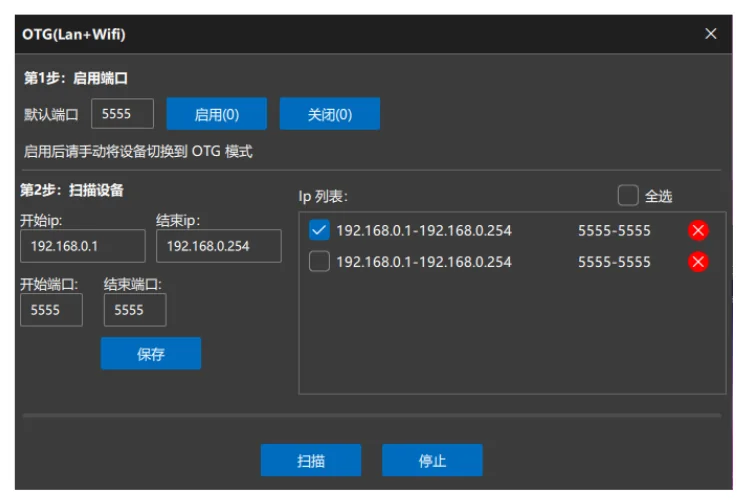Toggle the 全选 select-all checkbox
Screen dimensions: 747x504
628,195
